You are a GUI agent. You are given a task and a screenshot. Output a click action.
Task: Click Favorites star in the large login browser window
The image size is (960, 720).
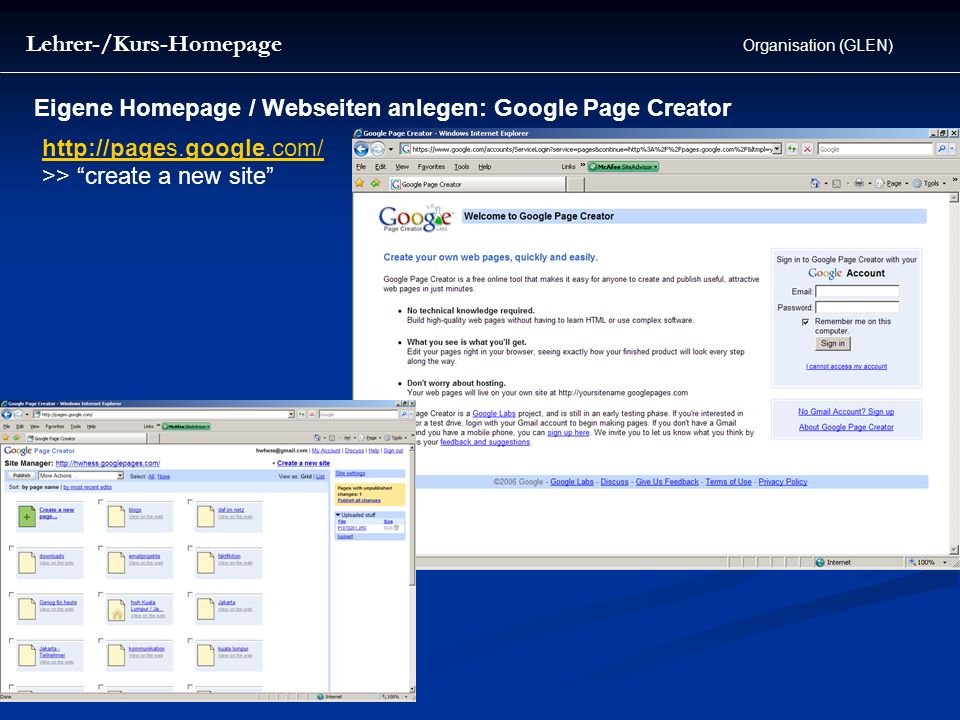[x=360, y=183]
